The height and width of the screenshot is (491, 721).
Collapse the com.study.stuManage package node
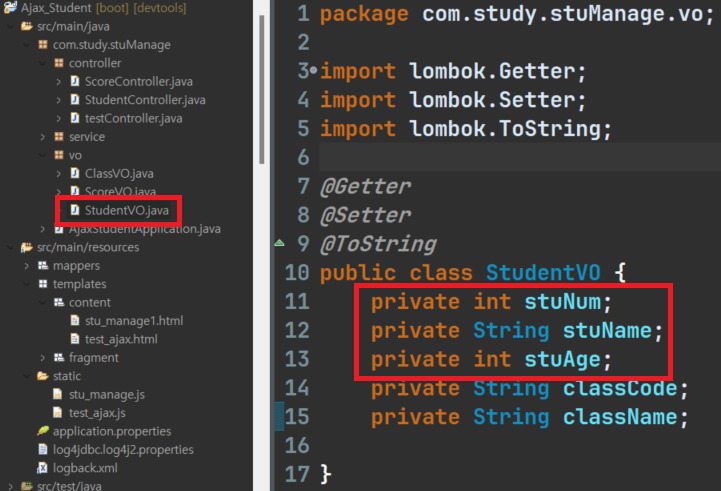pos(27,45)
